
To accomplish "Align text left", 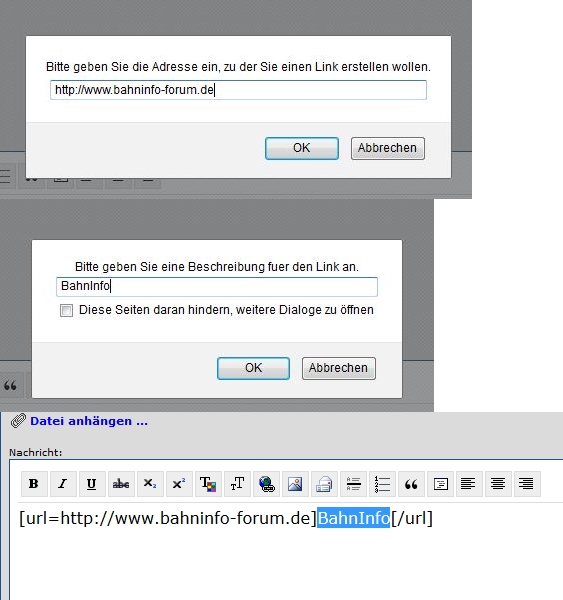I will click(x=469, y=484).
